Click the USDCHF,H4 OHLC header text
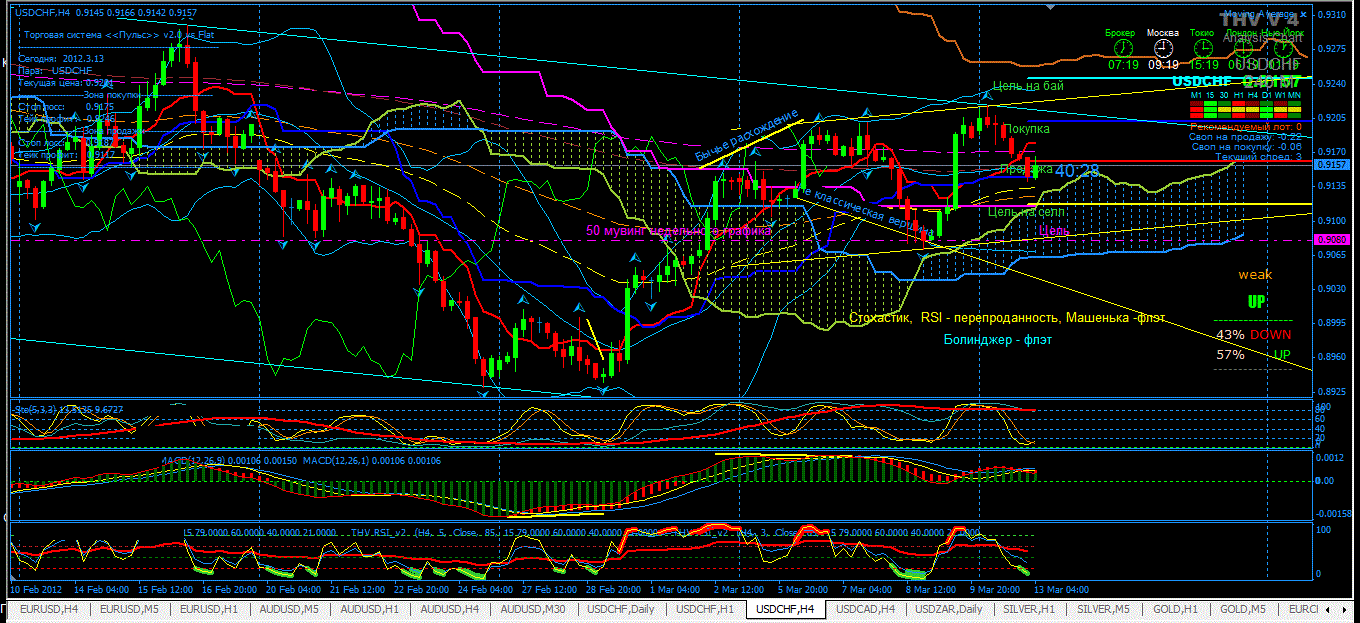Image resolution: width=1360 pixels, height=623 pixels. click(x=105, y=12)
